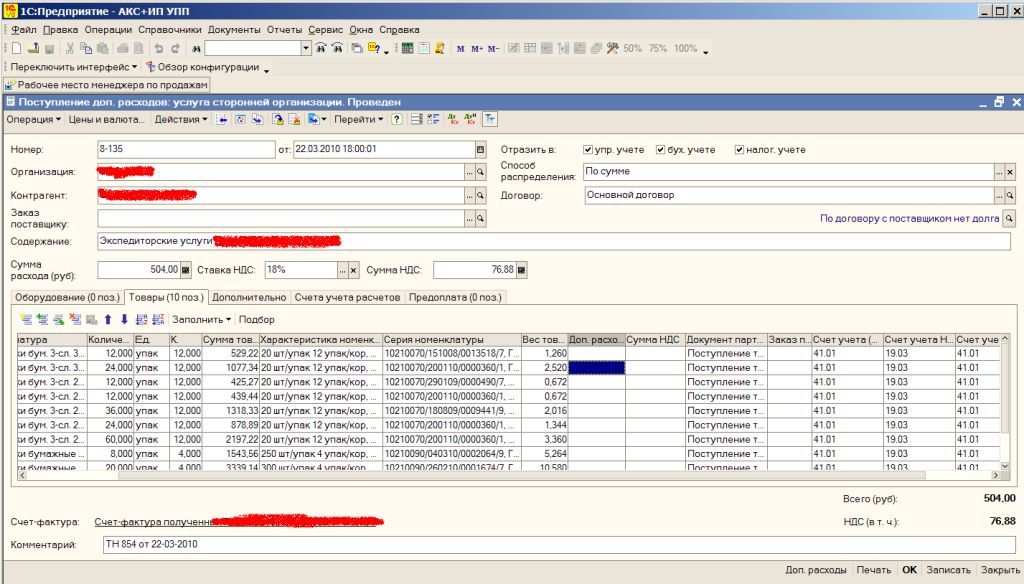1024x584 pixels.
Task: Open calculator beside Сумма расхода field
Action: point(186,270)
